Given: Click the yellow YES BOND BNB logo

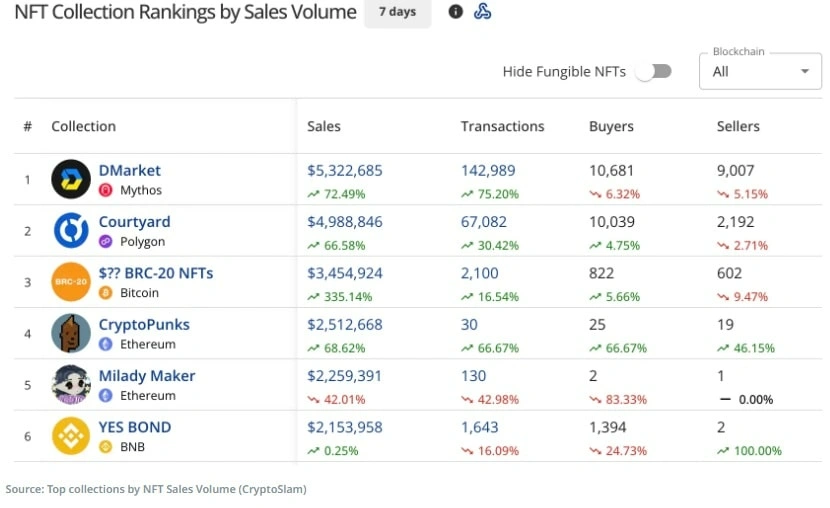Looking at the screenshot, I should (x=71, y=436).
